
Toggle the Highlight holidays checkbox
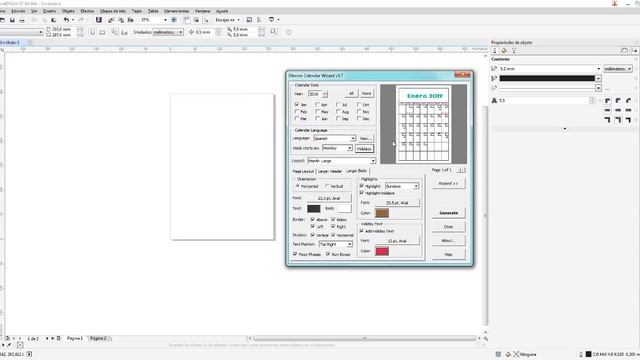coord(362,193)
